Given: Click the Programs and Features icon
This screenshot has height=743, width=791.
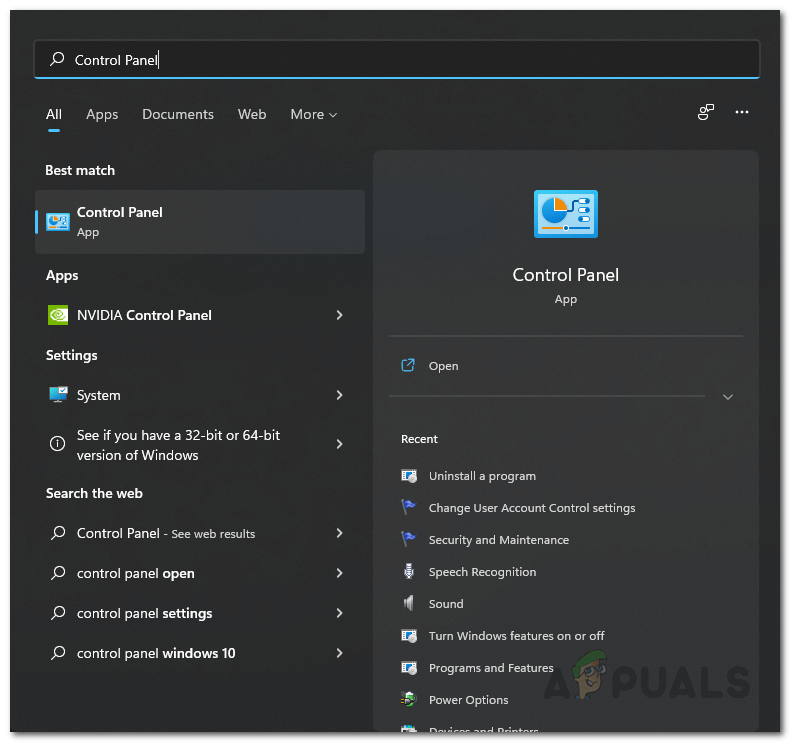Looking at the screenshot, I should click(409, 667).
